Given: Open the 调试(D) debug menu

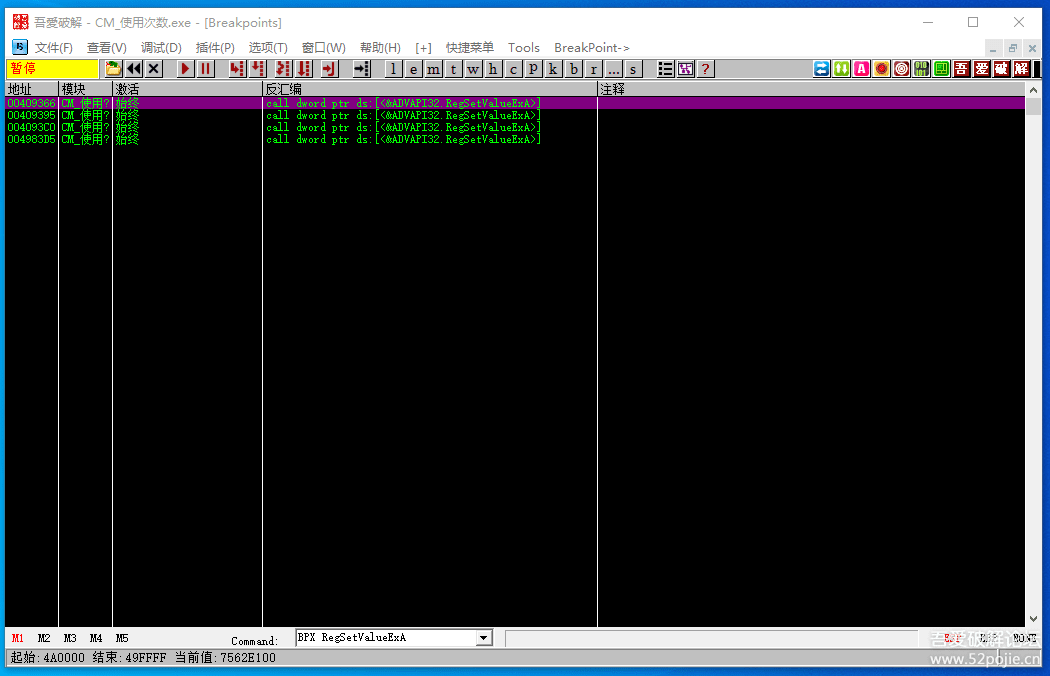Looking at the screenshot, I should (x=161, y=48).
